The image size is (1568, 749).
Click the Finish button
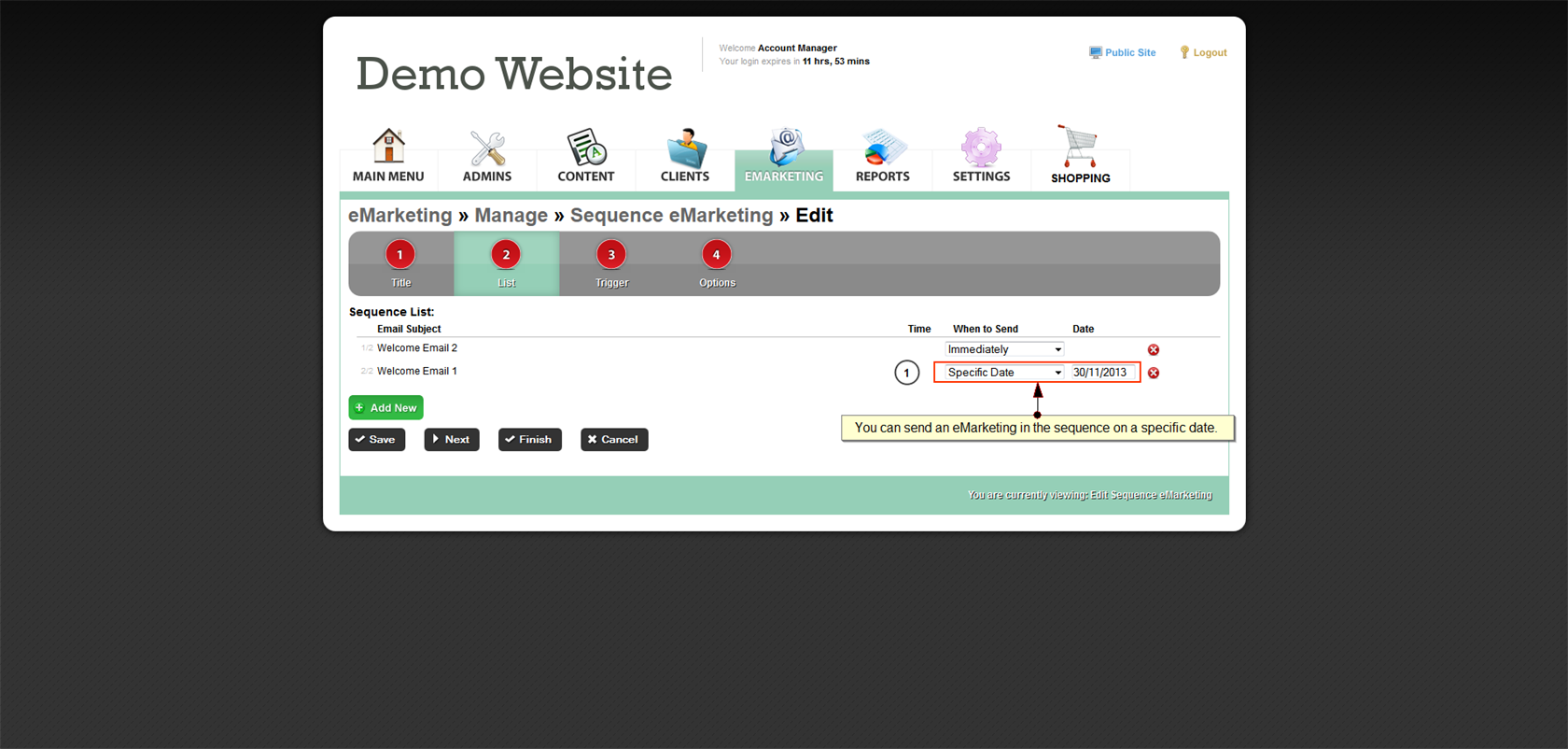(x=529, y=440)
